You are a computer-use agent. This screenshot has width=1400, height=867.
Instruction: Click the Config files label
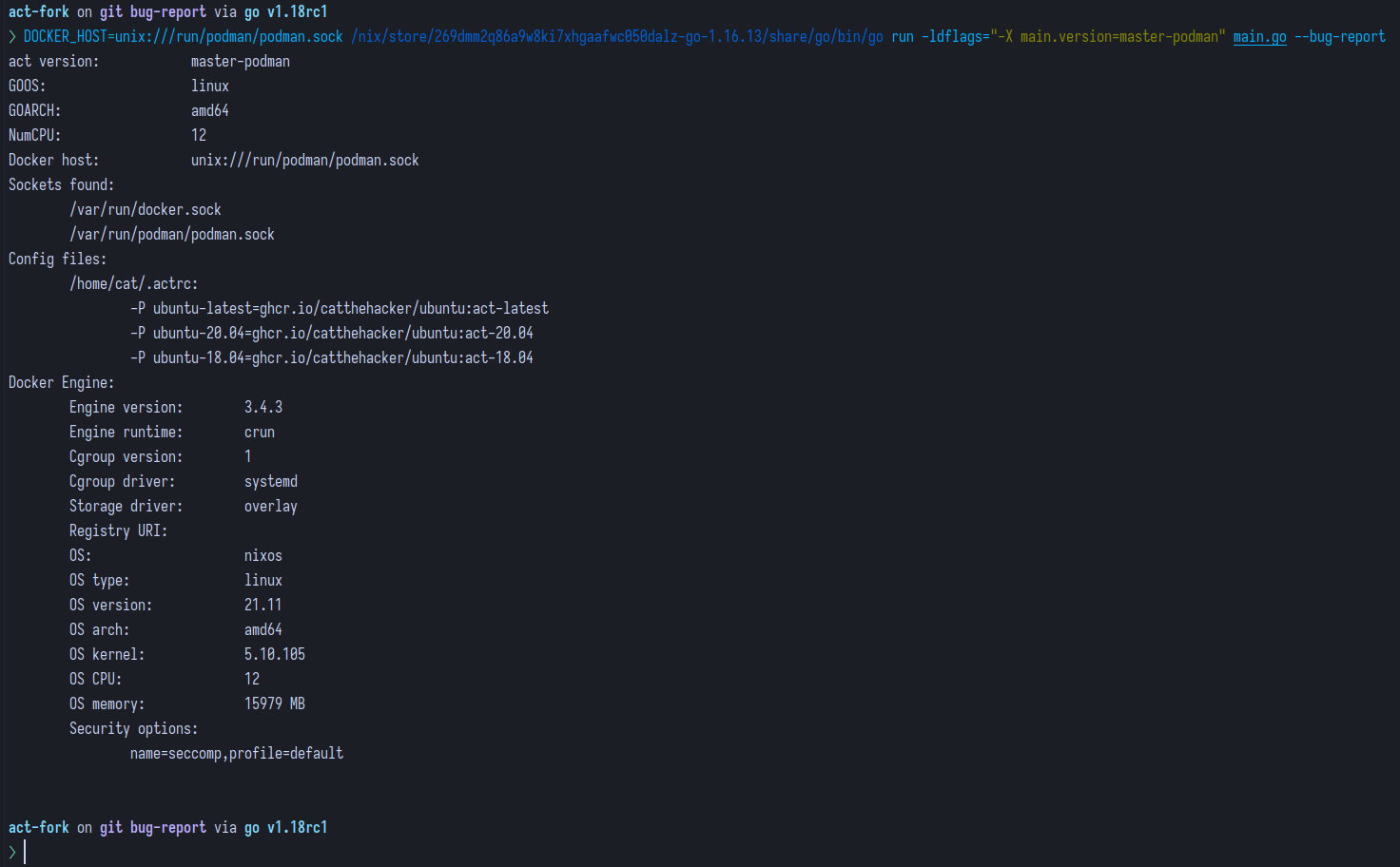[x=57, y=260]
